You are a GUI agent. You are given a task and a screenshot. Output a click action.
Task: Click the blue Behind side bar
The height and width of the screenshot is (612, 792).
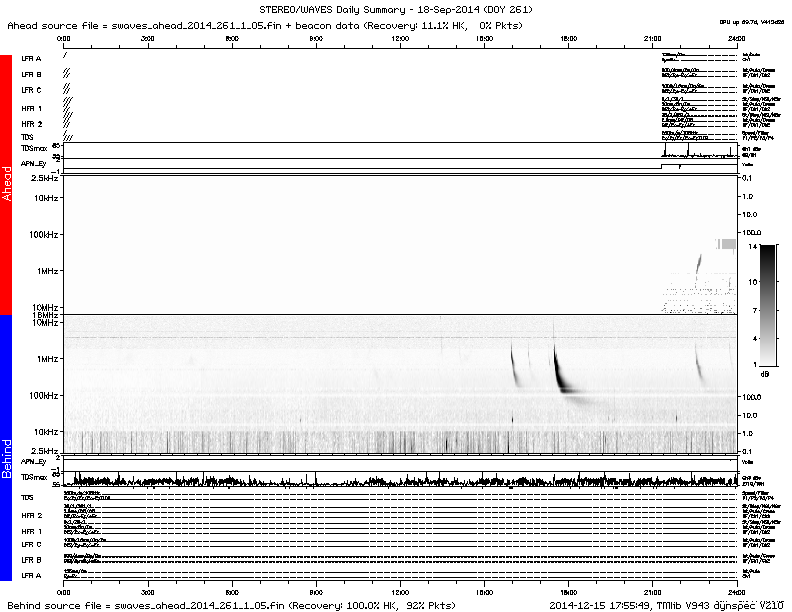pyautogui.click(x=6, y=447)
